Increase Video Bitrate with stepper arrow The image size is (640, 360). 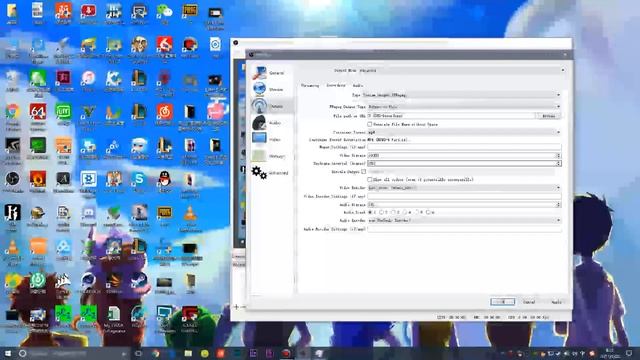click(x=558, y=154)
